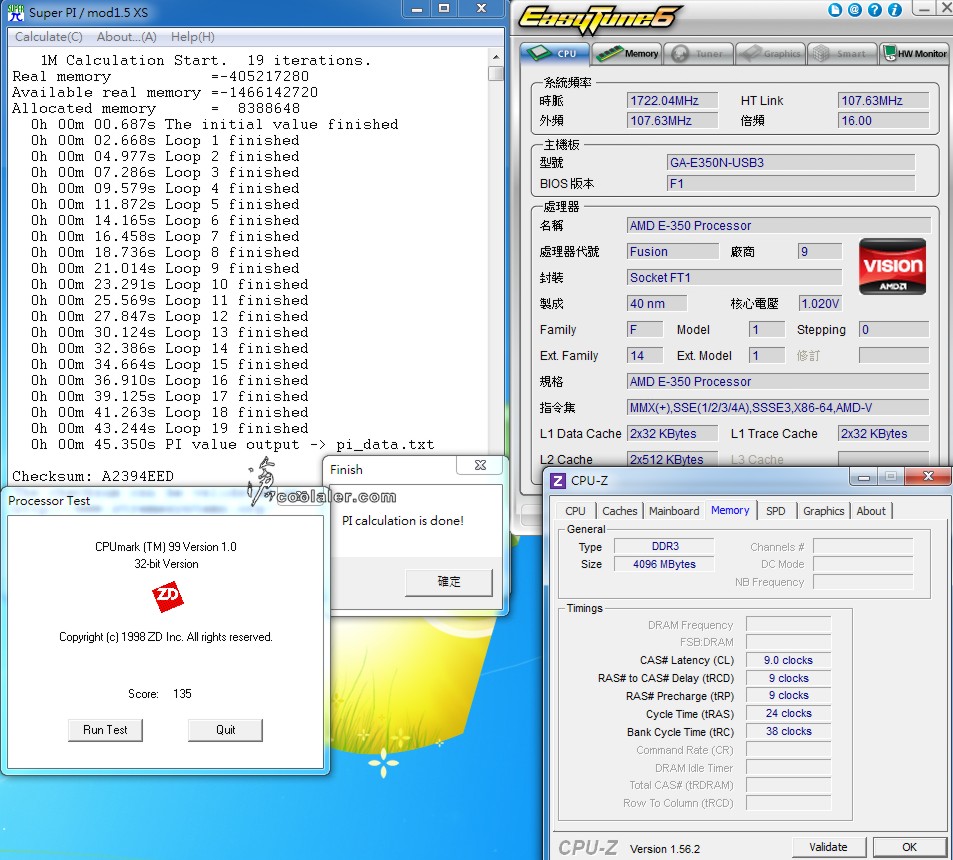Open the Help(H) menu in Super PI
The image size is (953, 860).
coord(193,37)
